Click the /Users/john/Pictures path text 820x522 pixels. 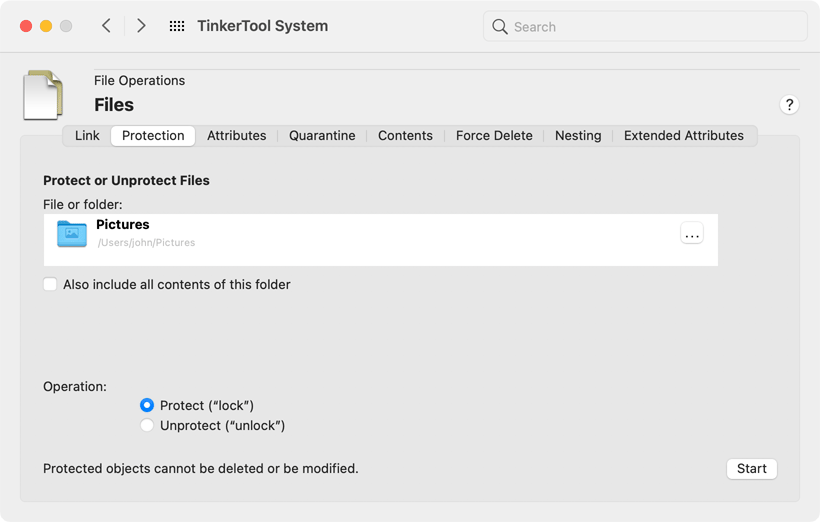146,243
